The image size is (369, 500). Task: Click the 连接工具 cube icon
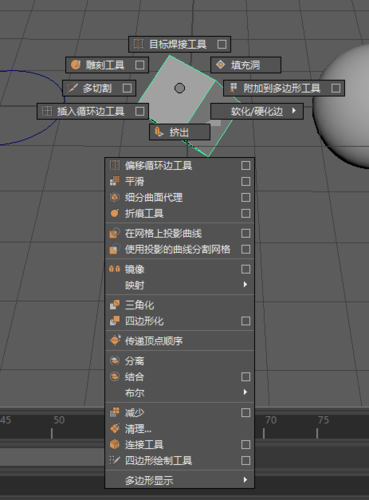point(115,444)
